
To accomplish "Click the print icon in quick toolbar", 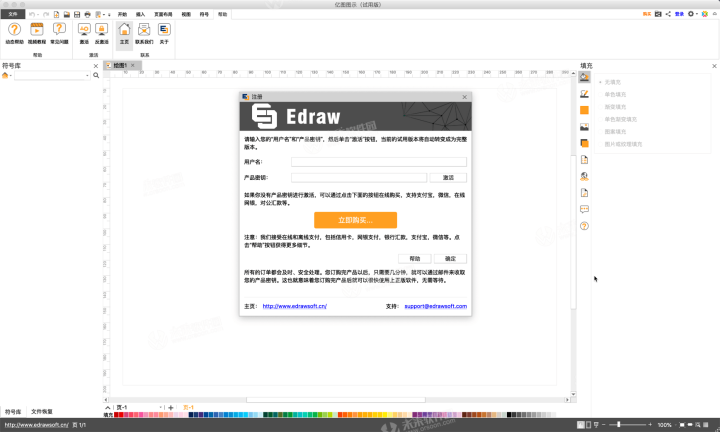I will click(87, 14).
